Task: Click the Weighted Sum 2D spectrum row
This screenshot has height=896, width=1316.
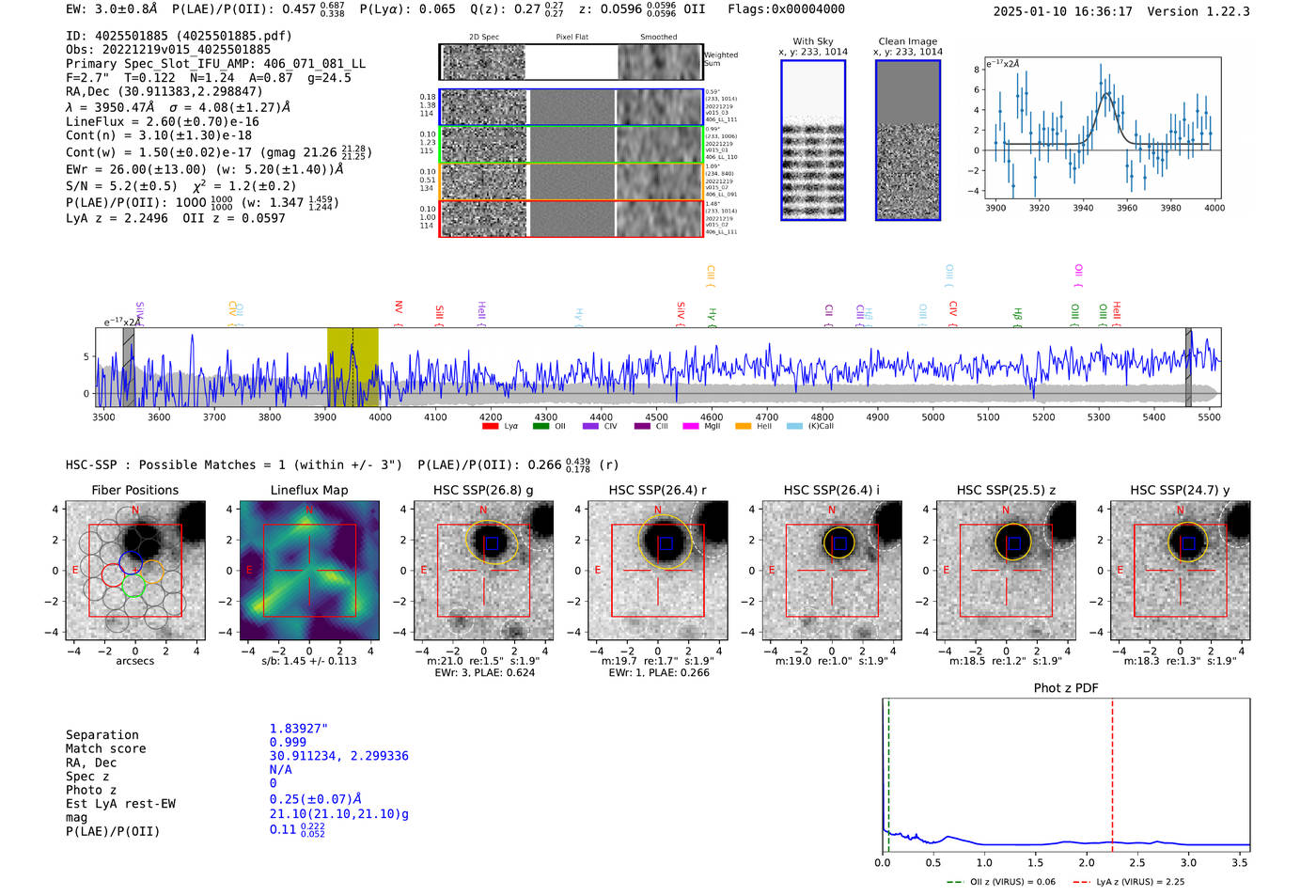Action: (571, 62)
